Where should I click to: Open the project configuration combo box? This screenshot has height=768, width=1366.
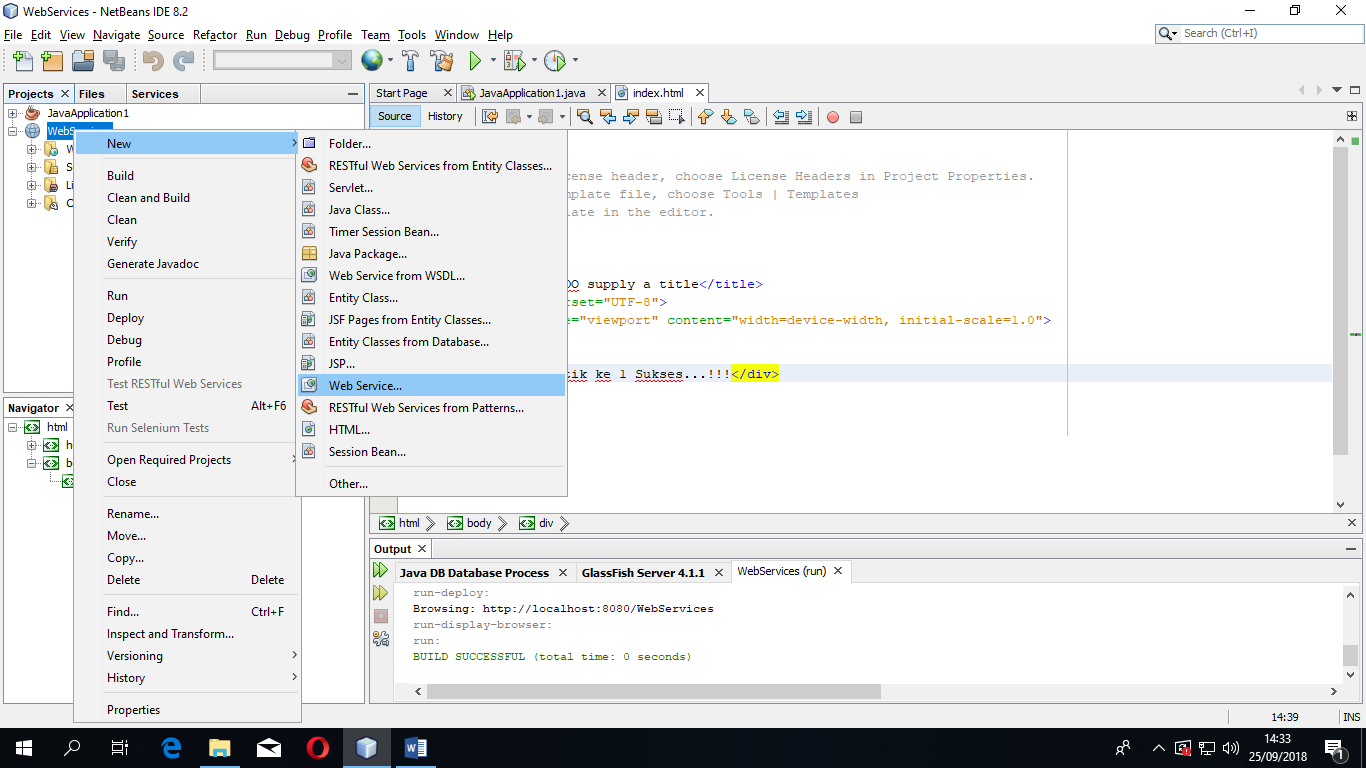click(282, 61)
